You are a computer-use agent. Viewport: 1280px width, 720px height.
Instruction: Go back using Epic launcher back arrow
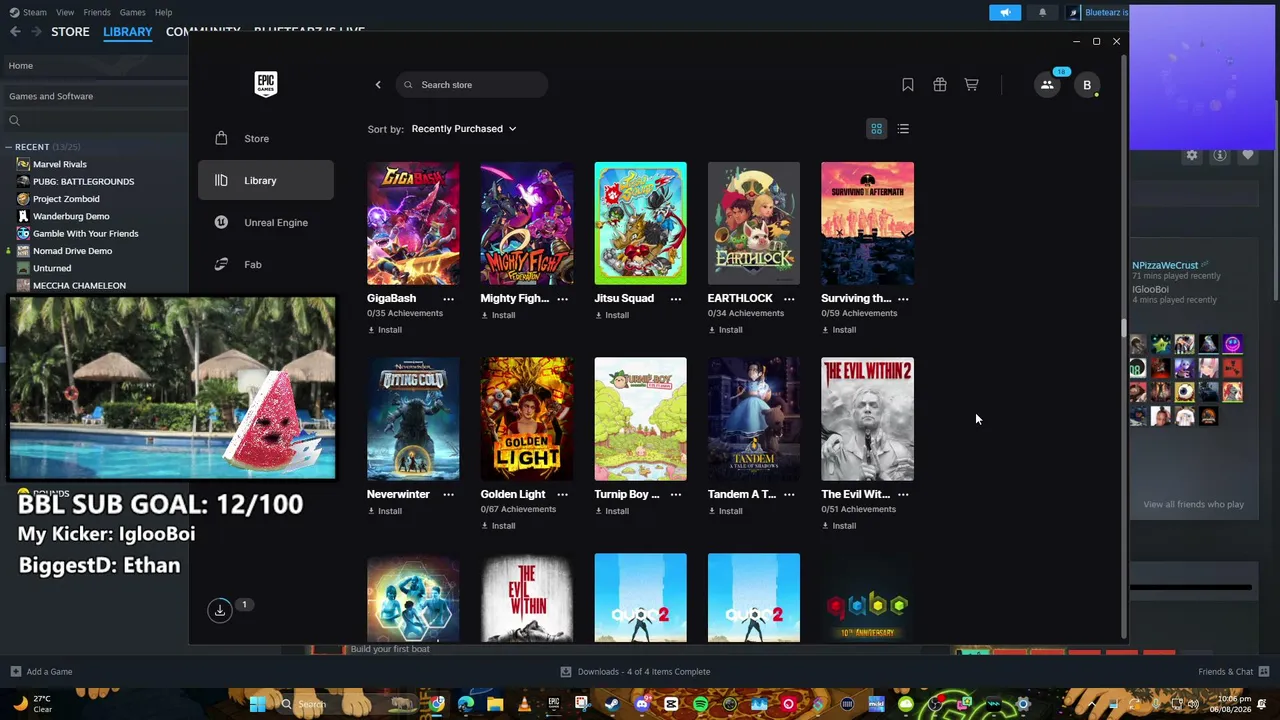coord(378,85)
